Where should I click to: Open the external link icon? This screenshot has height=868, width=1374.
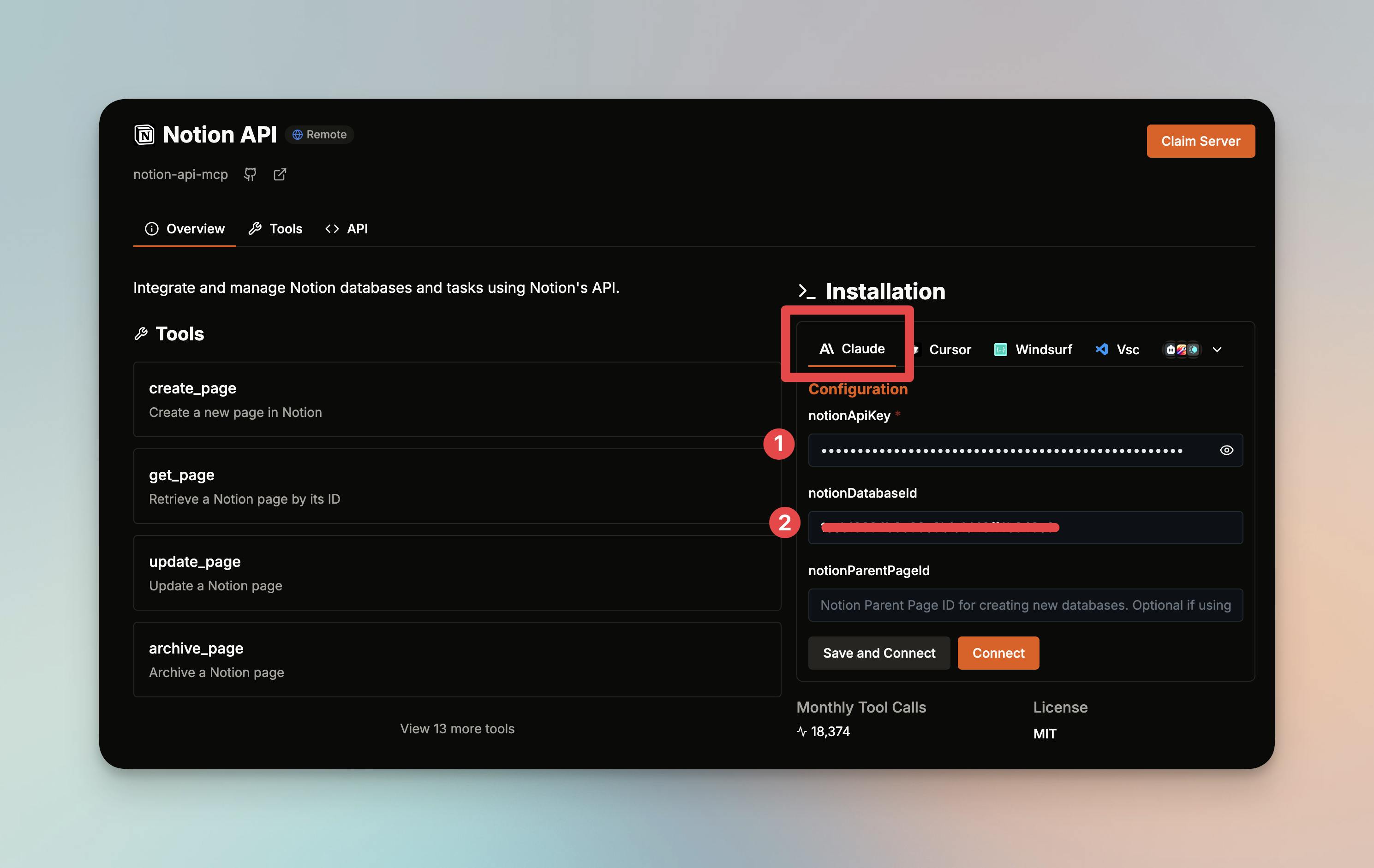280,174
